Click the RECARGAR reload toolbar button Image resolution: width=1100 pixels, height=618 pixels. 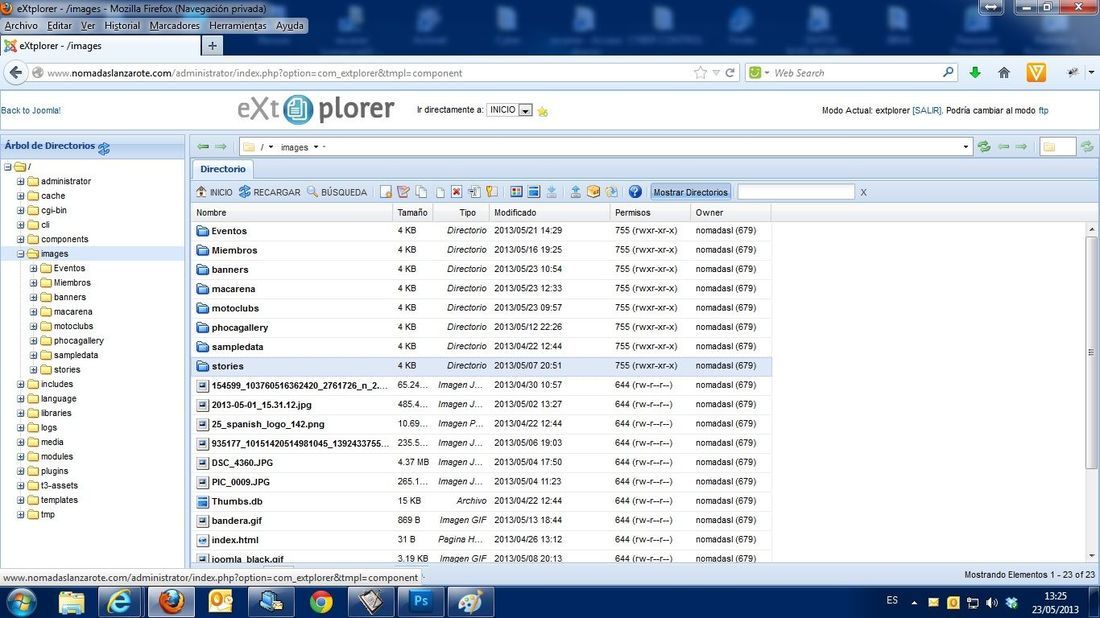tap(269, 192)
